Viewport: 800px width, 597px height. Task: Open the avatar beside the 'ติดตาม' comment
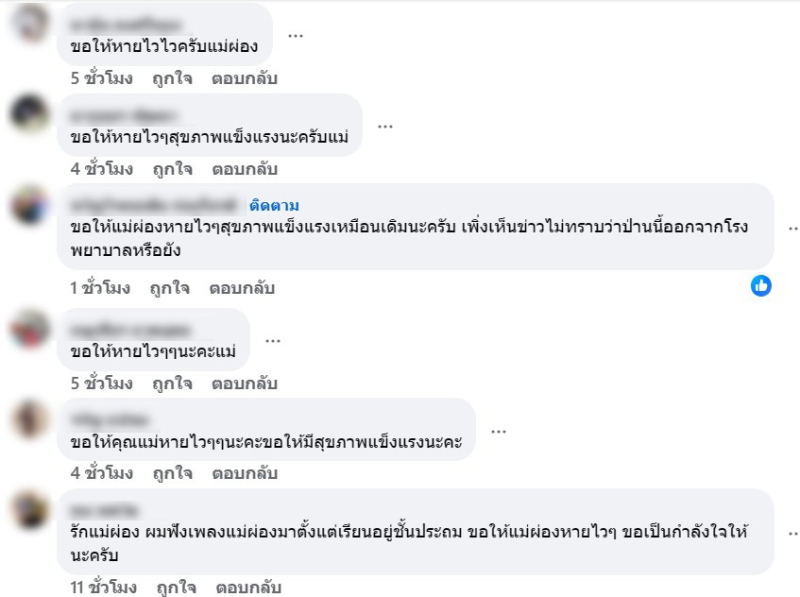(30, 204)
